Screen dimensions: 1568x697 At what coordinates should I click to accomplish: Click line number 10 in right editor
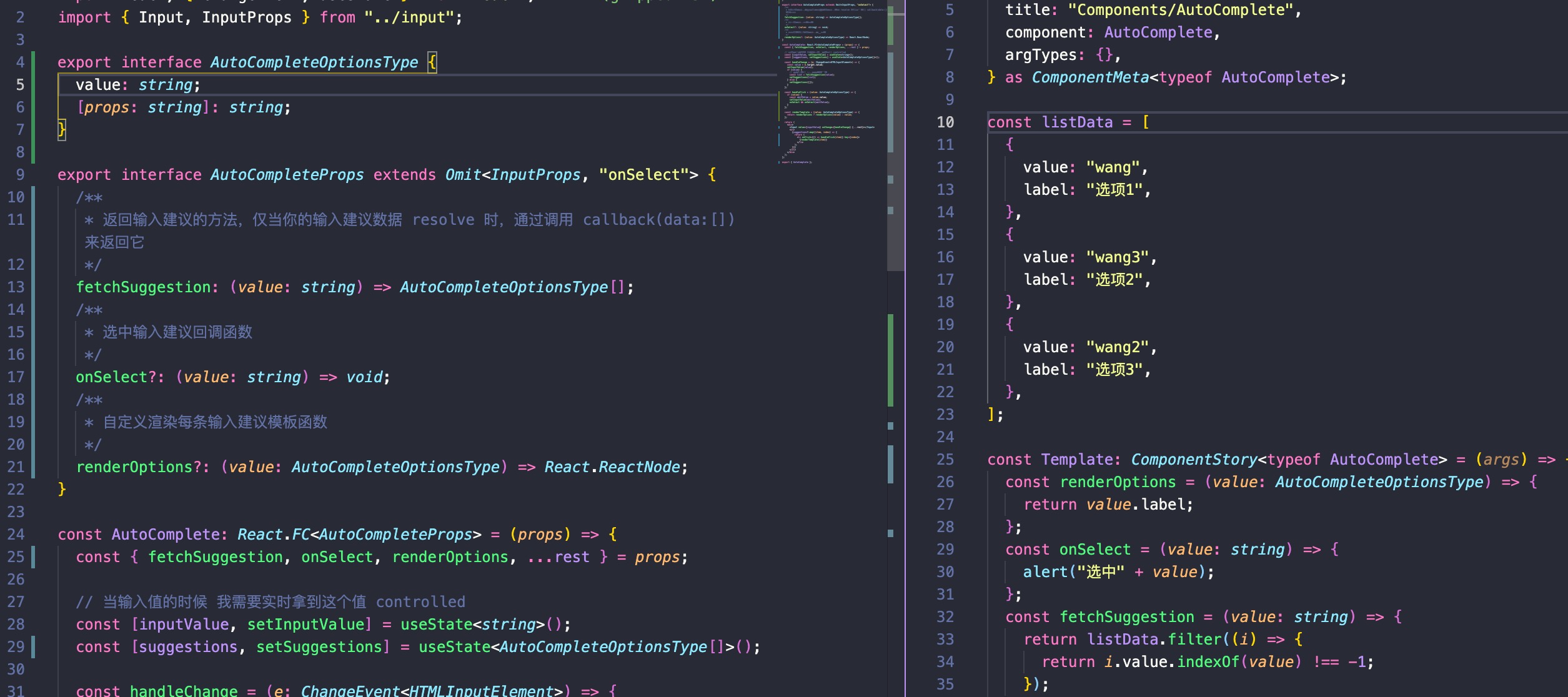pyautogui.click(x=945, y=122)
